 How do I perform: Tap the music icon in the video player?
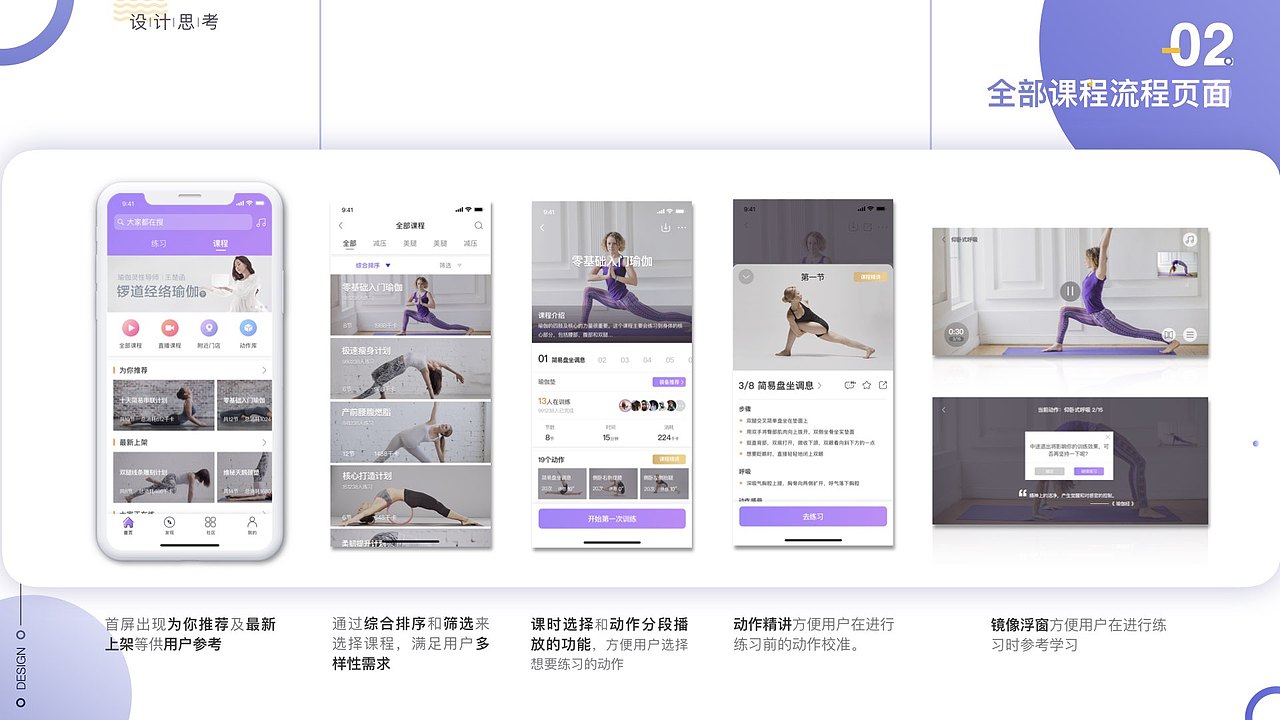tap(1190, 240)
